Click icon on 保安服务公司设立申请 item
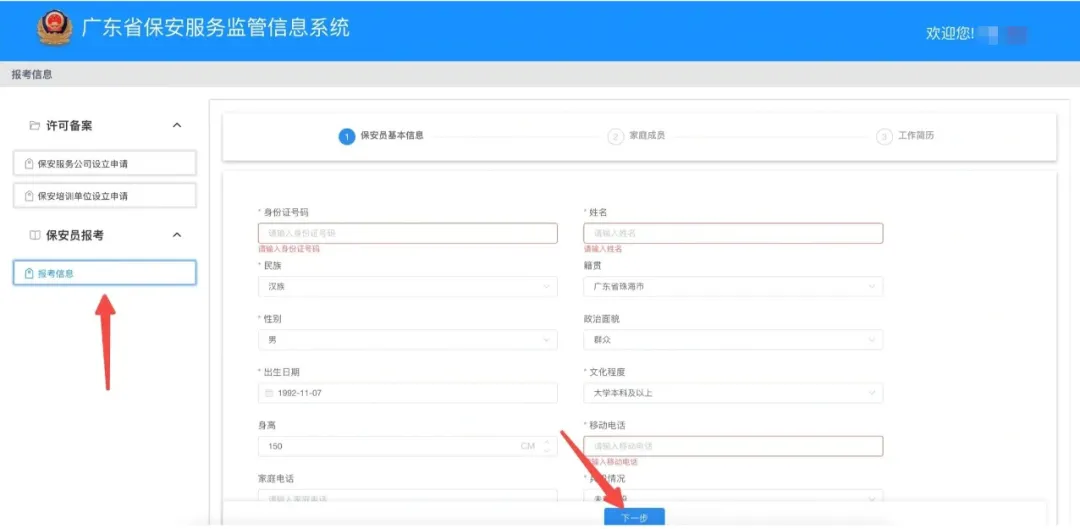1080x529 pixels. tap(28, 164)
